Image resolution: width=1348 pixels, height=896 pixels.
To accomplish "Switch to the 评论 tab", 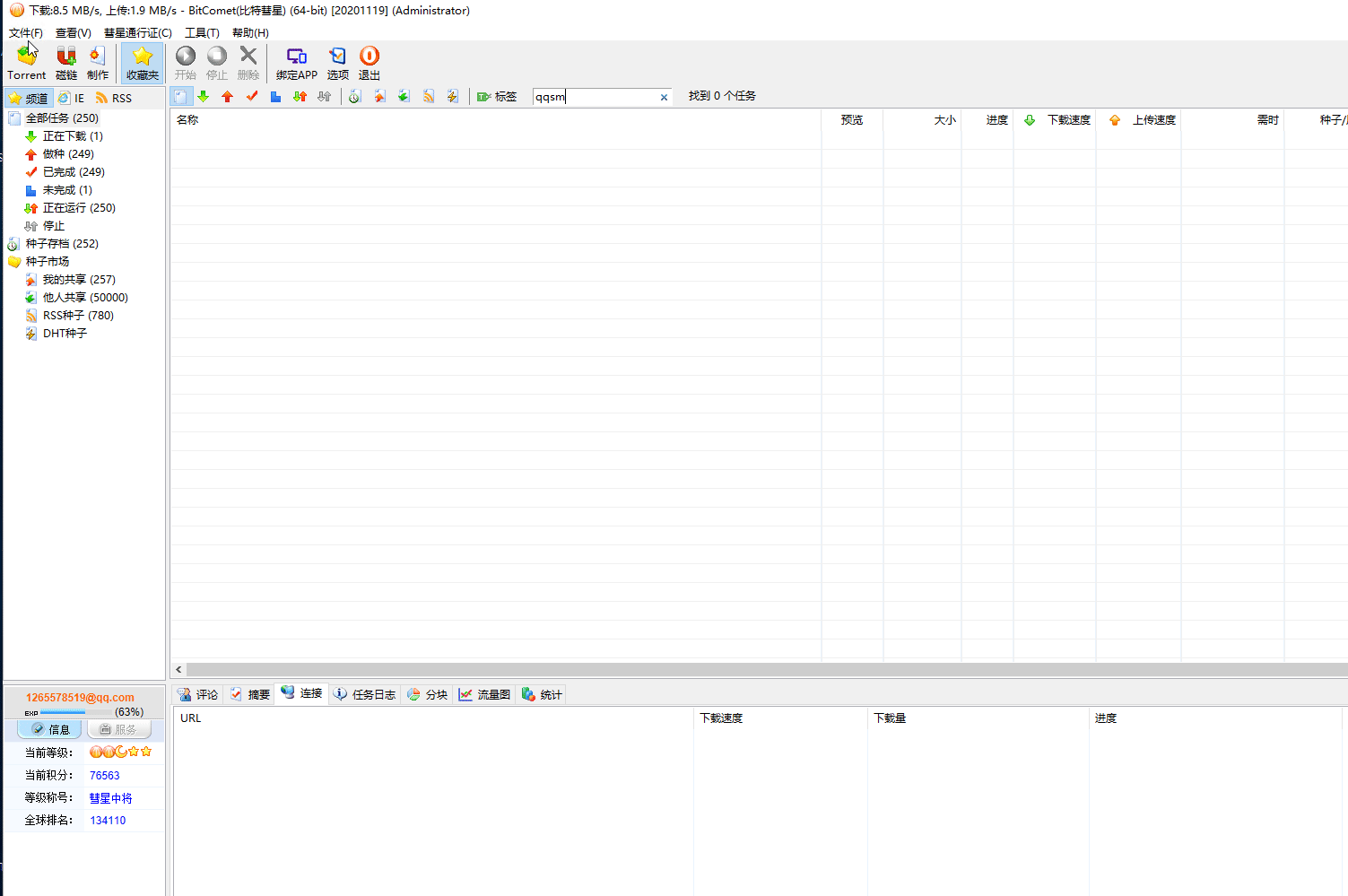I will [198, 694].
